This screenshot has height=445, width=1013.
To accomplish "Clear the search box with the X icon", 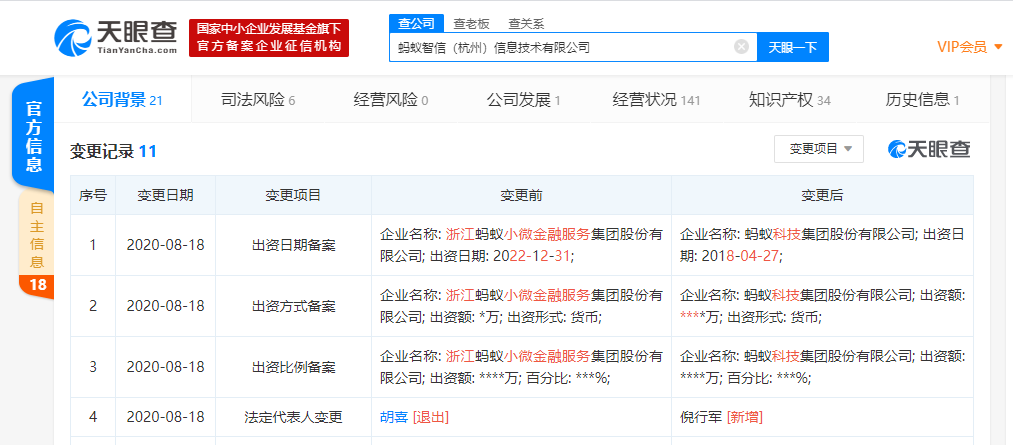I will (742, 47).
